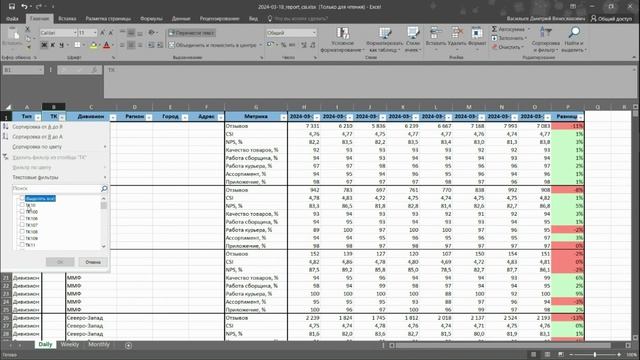Image resolution: width=640 pixels, height=360 pixels.
Task: Click the zoom slider in status bar
Action: coord(595,355)
